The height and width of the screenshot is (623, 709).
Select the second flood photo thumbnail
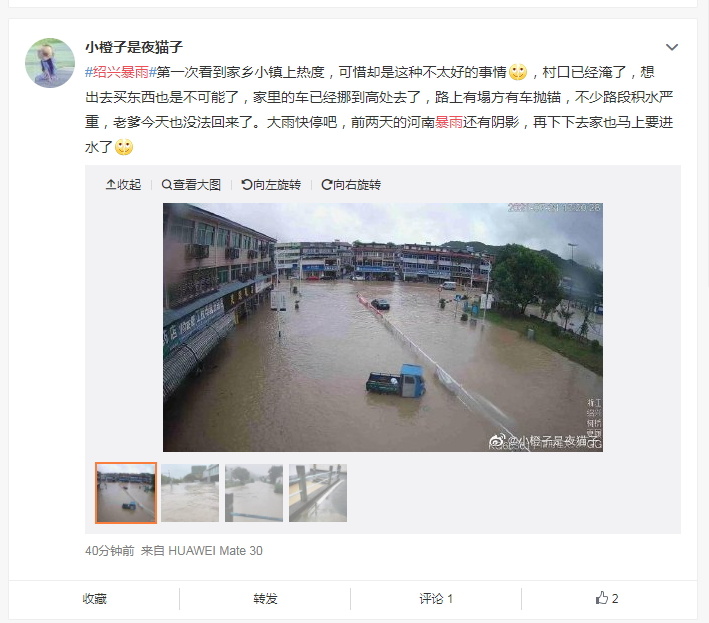(x=190, y=493)
